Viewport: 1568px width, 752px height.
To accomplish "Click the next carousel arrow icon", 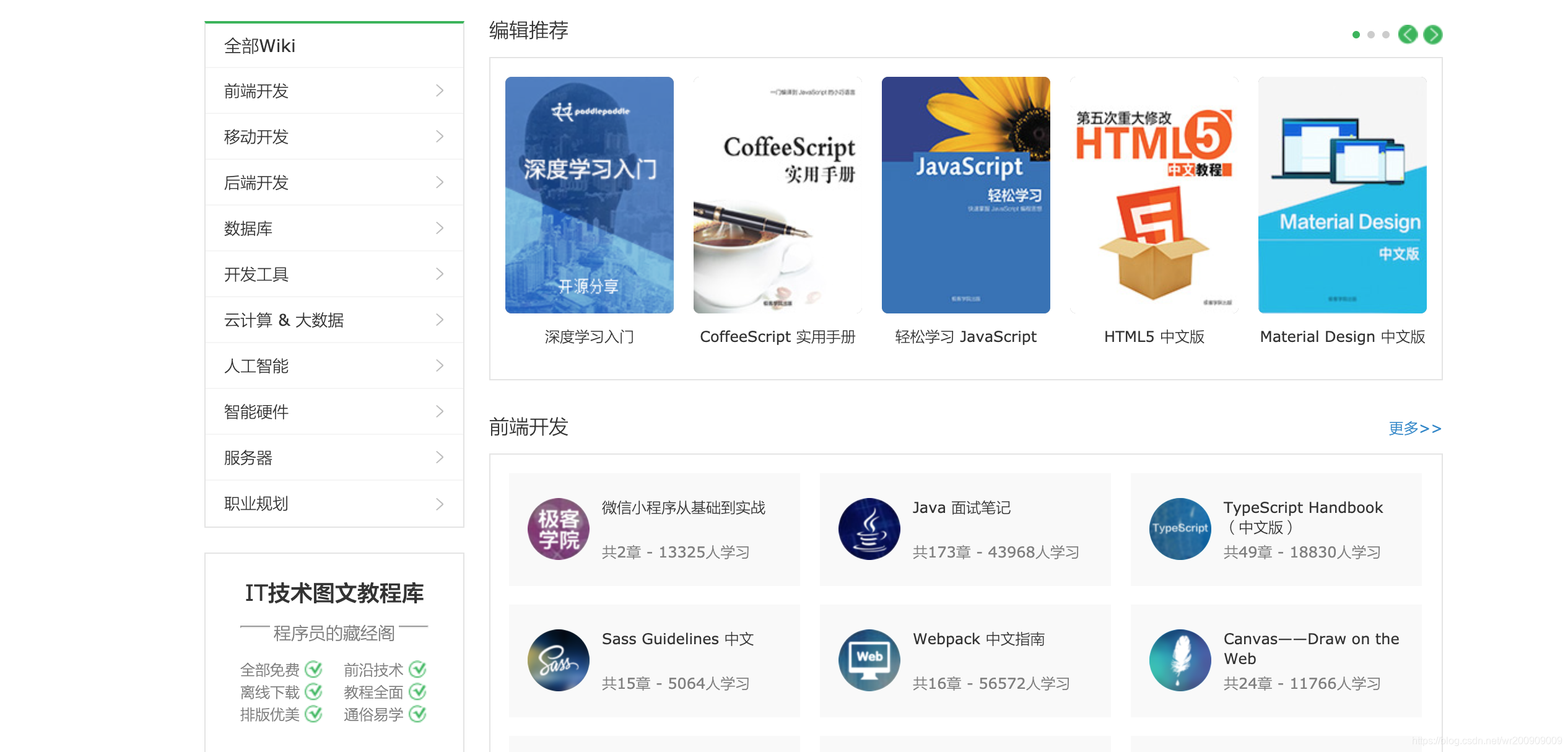I will tap(1432, 35).
